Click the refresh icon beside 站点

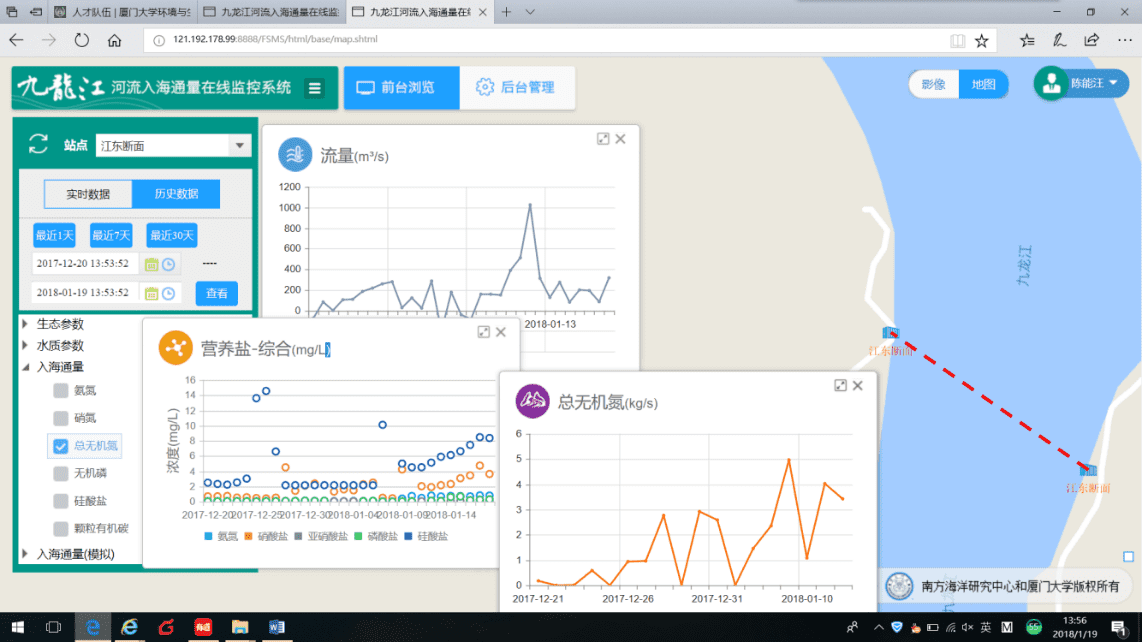point(38,144)
